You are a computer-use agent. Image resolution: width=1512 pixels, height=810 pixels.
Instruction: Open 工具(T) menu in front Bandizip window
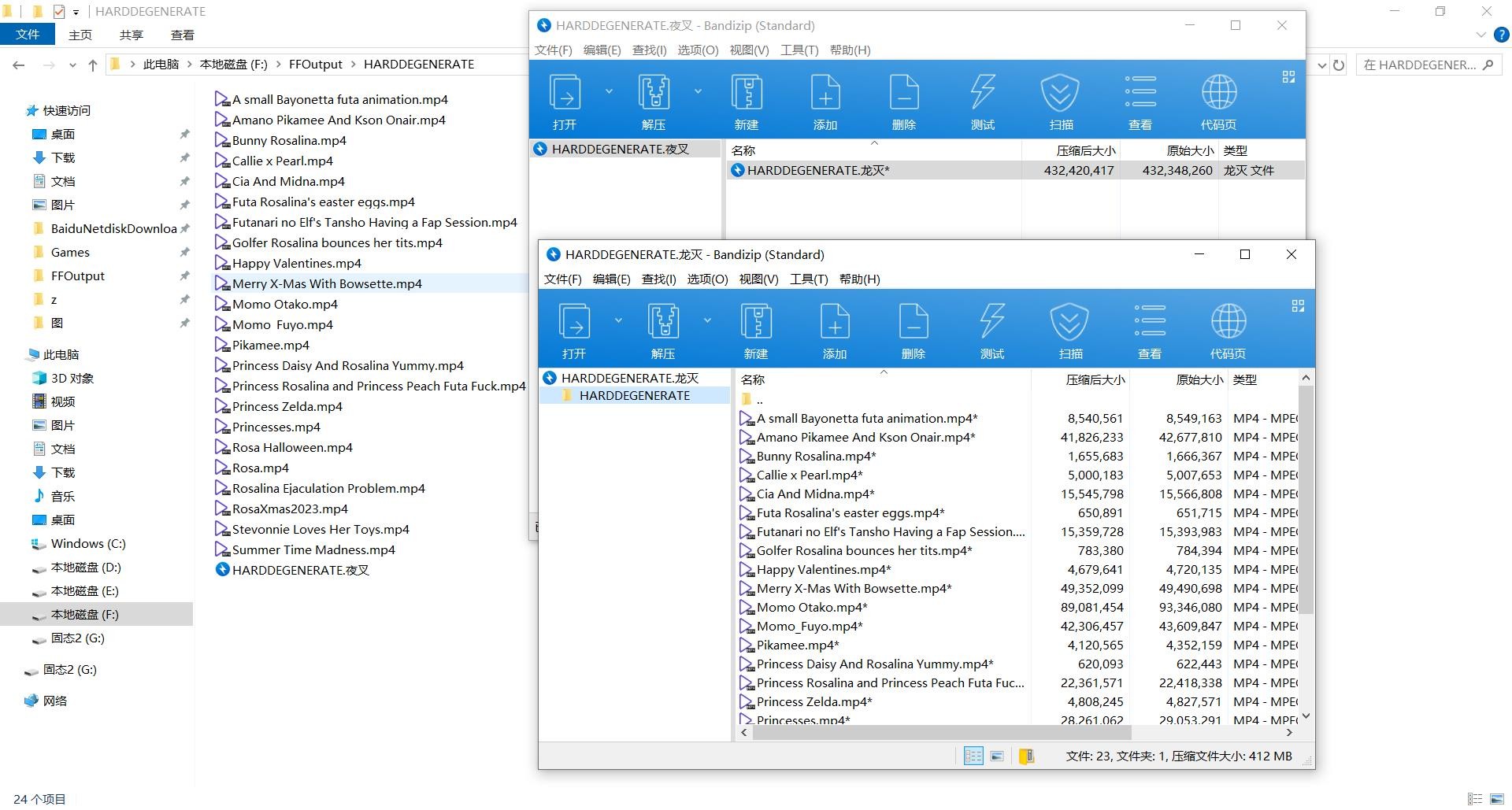809,279
